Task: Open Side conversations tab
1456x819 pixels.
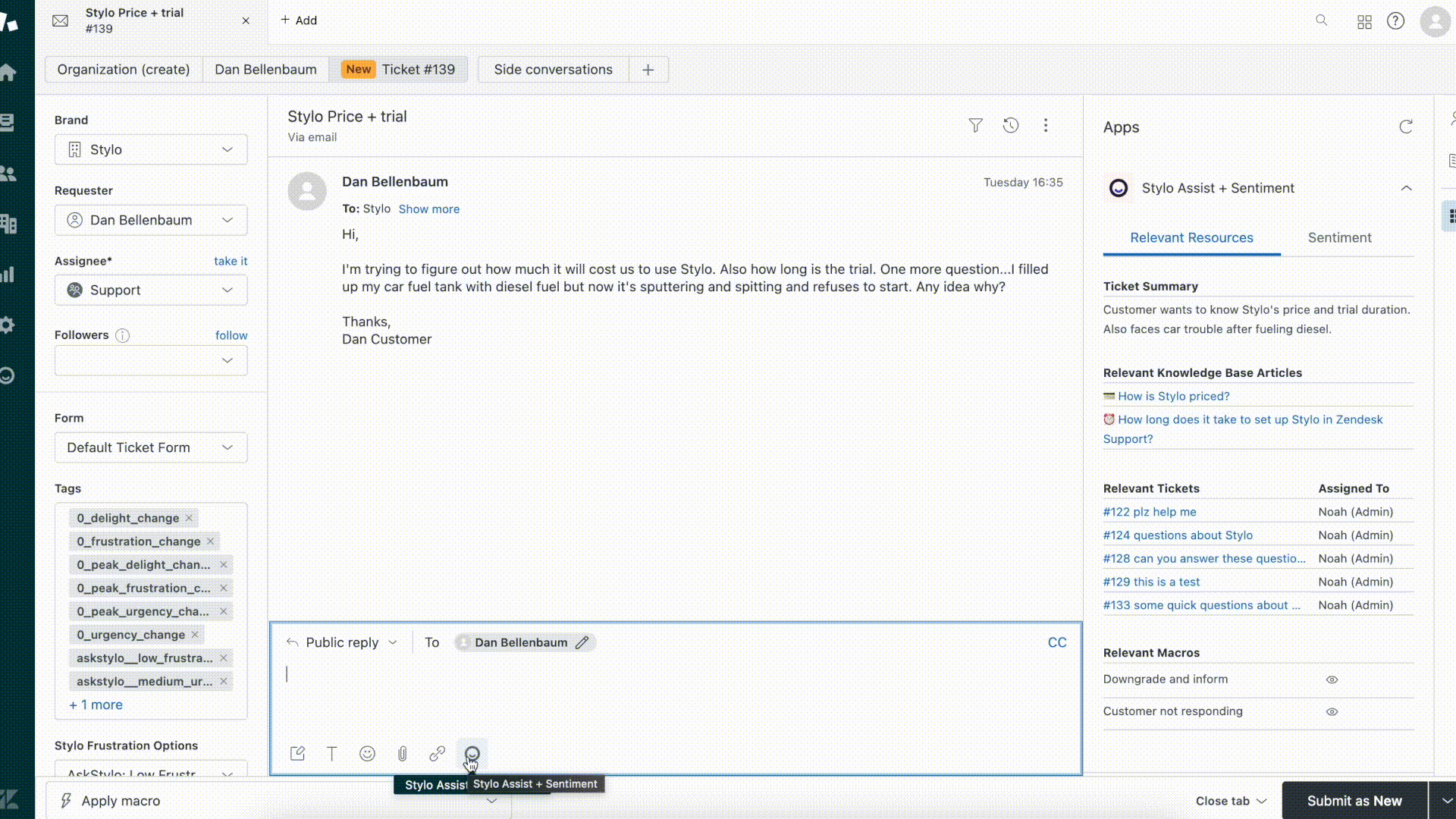Action: point(553,70)
